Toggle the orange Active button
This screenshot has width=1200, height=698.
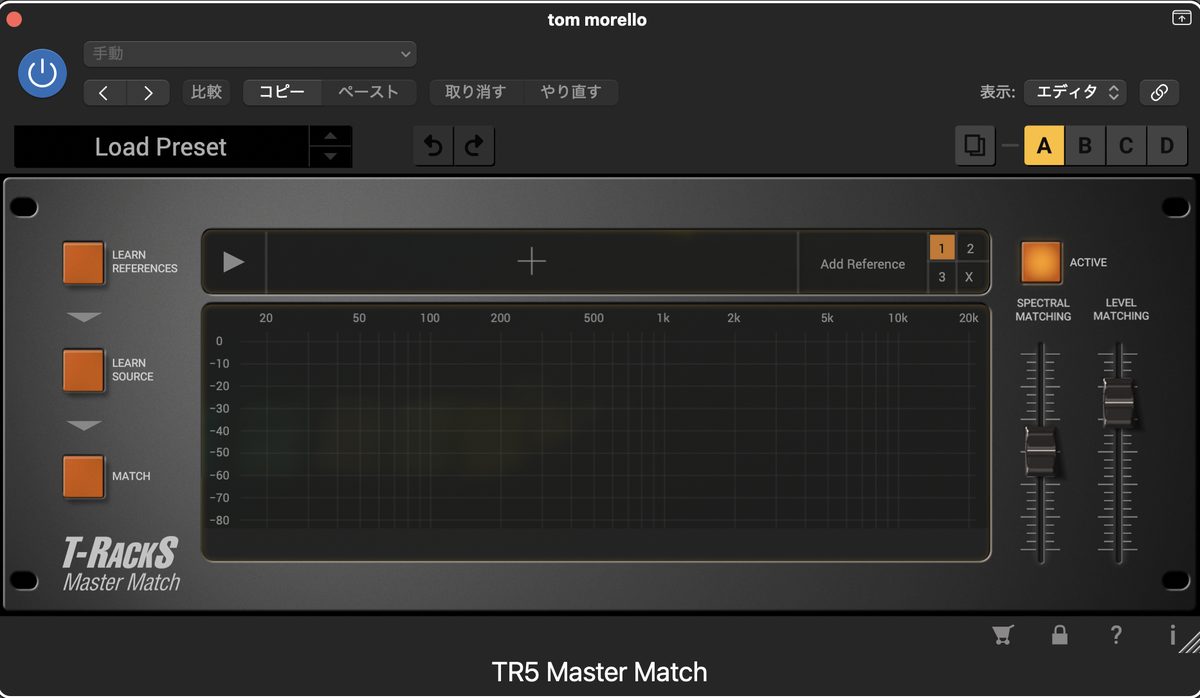1041,262
